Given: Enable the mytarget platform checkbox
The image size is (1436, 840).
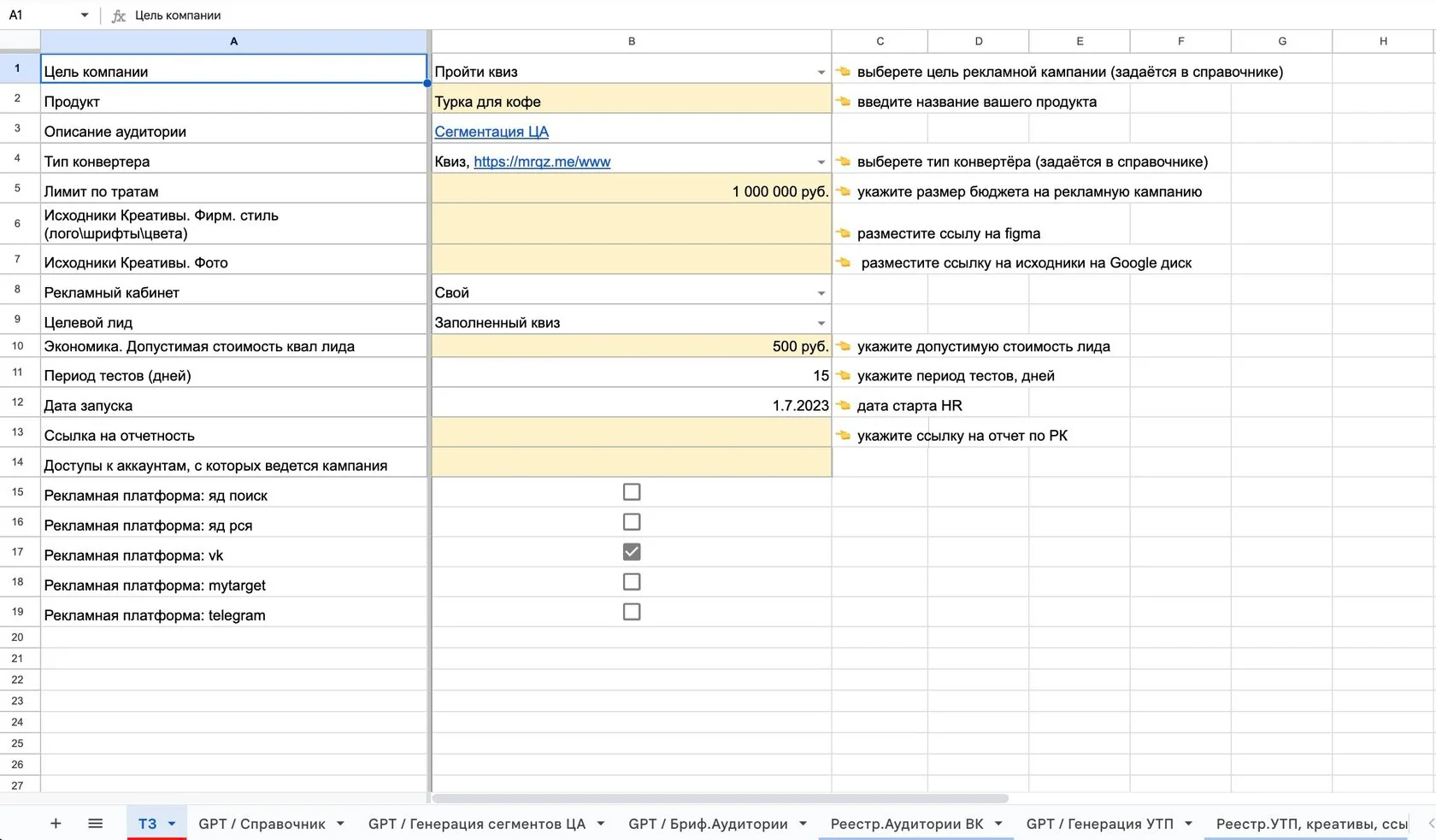Looking at the screenshot, I should click(x=632, y=582).
